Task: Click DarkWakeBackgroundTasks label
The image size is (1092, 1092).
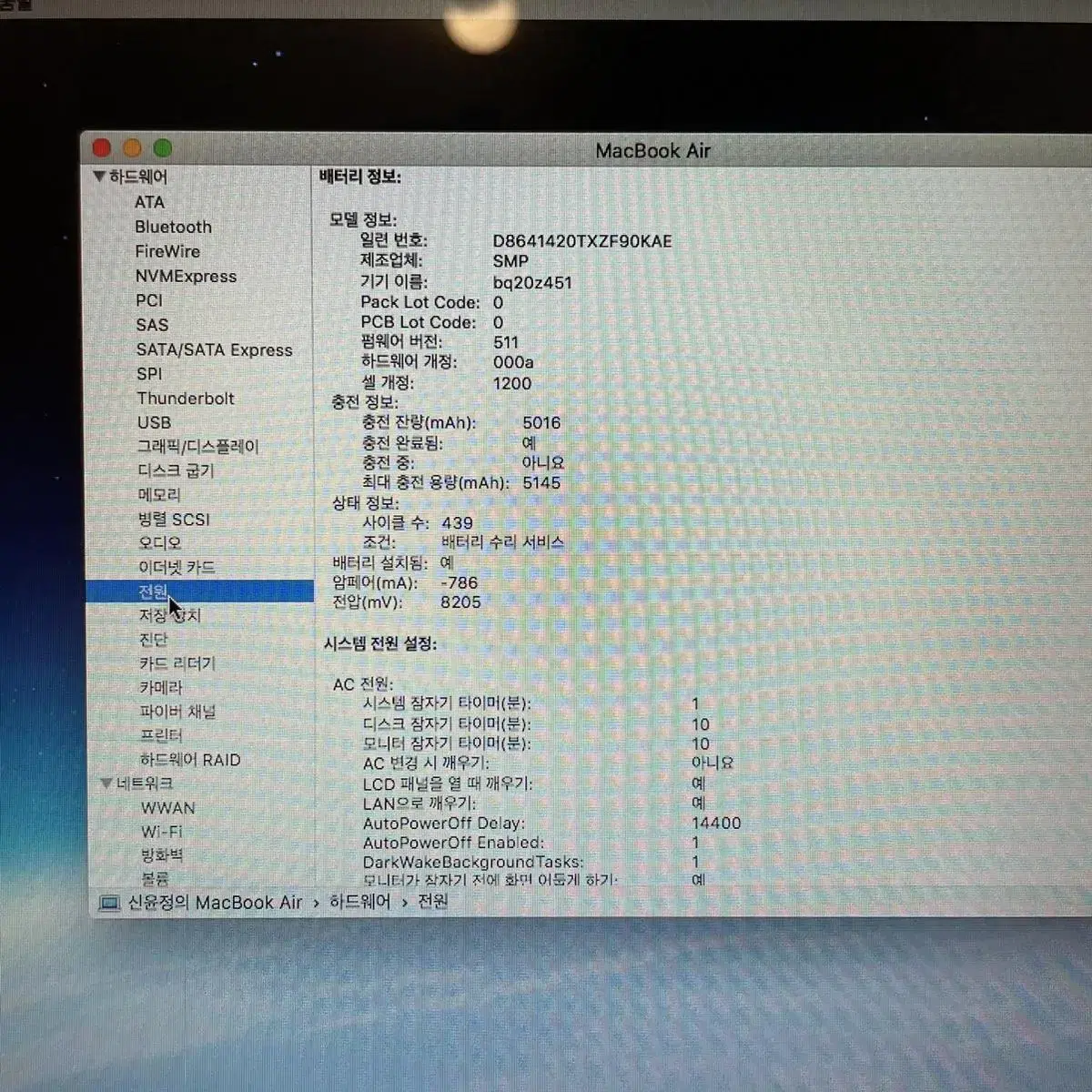Action: click(473, 862)
